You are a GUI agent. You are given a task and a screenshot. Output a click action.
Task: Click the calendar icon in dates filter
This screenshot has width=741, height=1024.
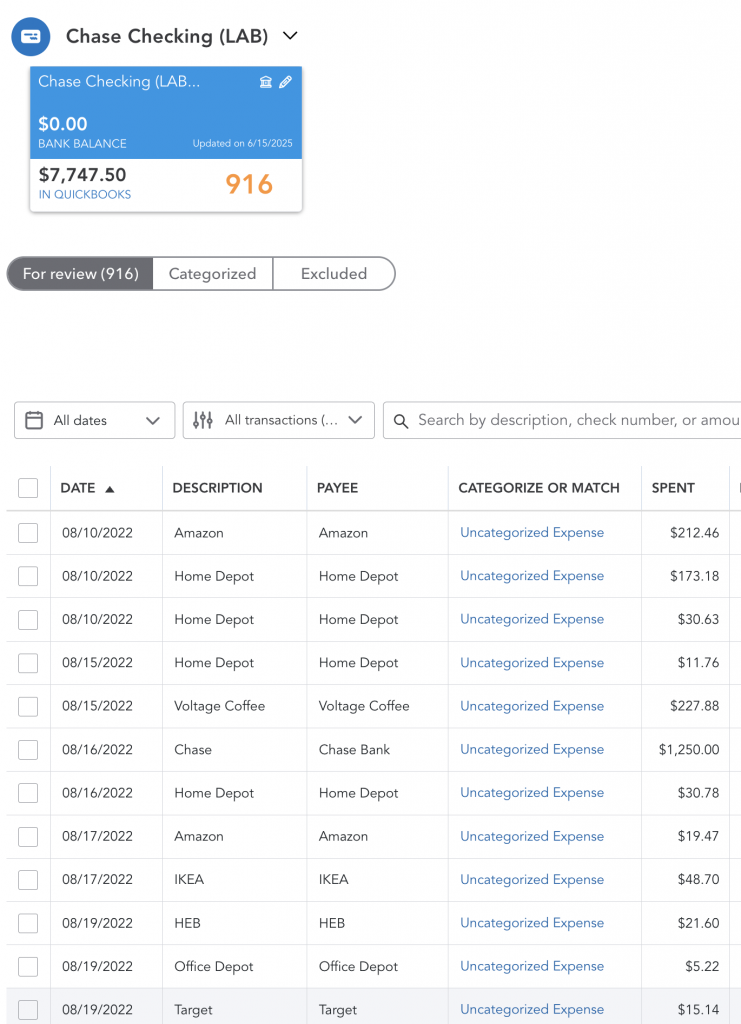34,420
